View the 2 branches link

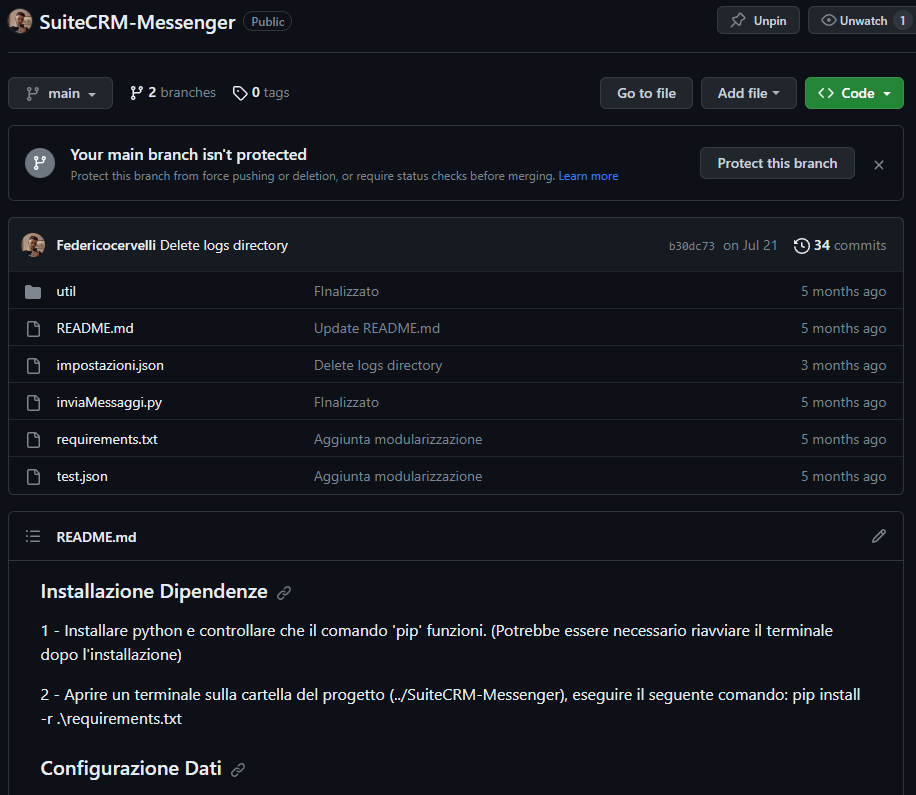click(173, 93)
